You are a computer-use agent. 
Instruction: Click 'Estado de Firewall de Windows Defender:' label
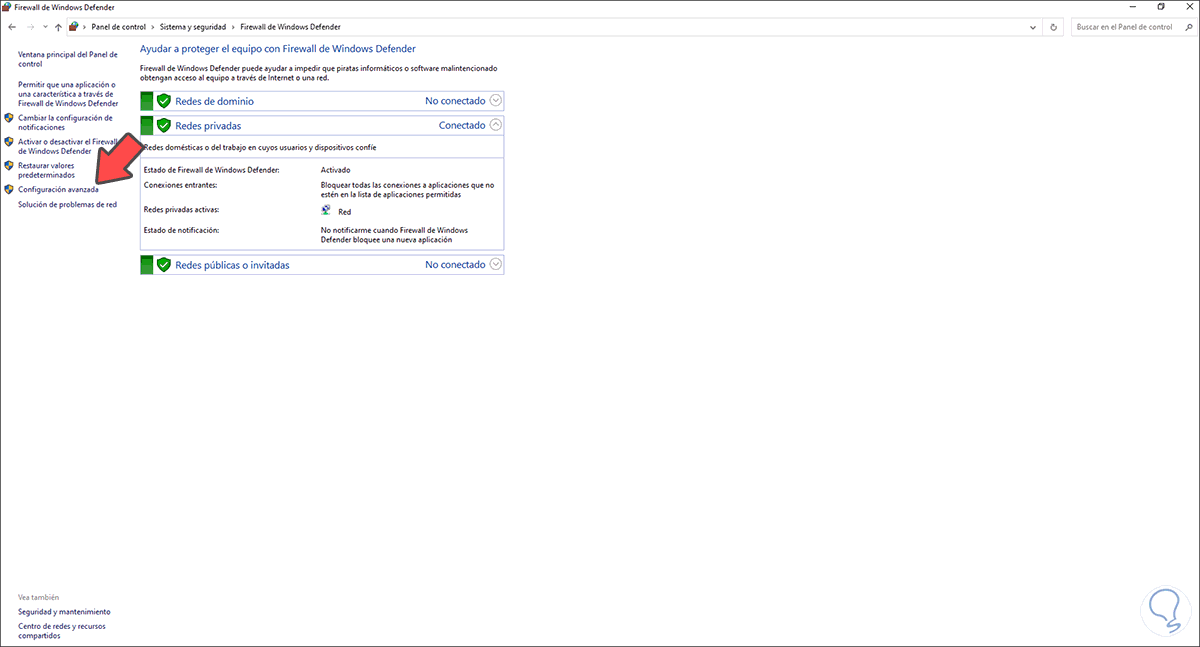pyautogui.click(x=211, y=170)
